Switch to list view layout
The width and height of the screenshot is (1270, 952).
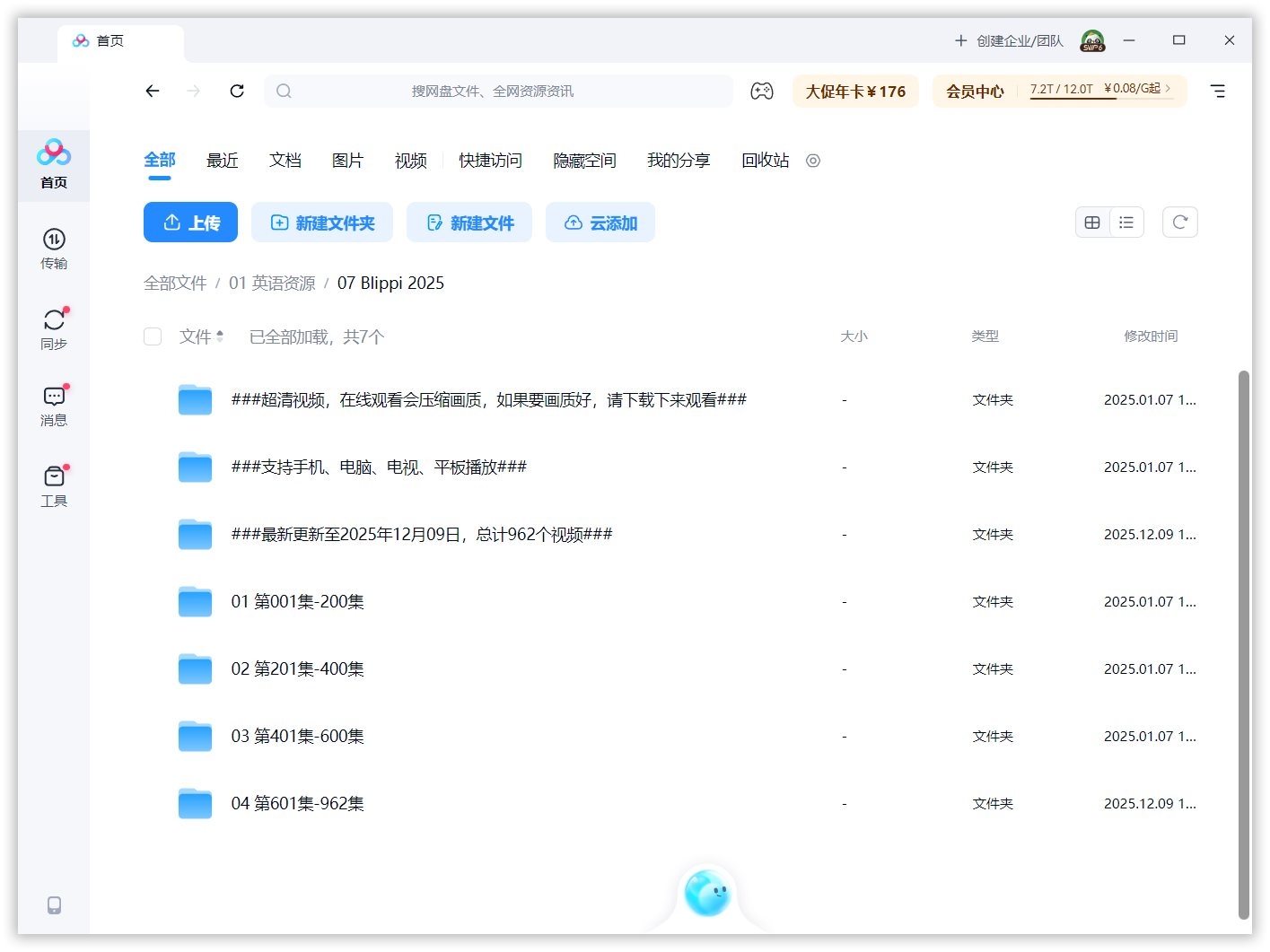[x=1126, y=222]
